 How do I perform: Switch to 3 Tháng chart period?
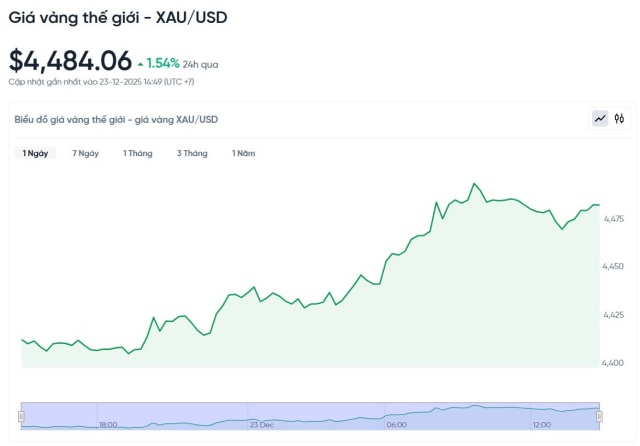tap(192, 153)
